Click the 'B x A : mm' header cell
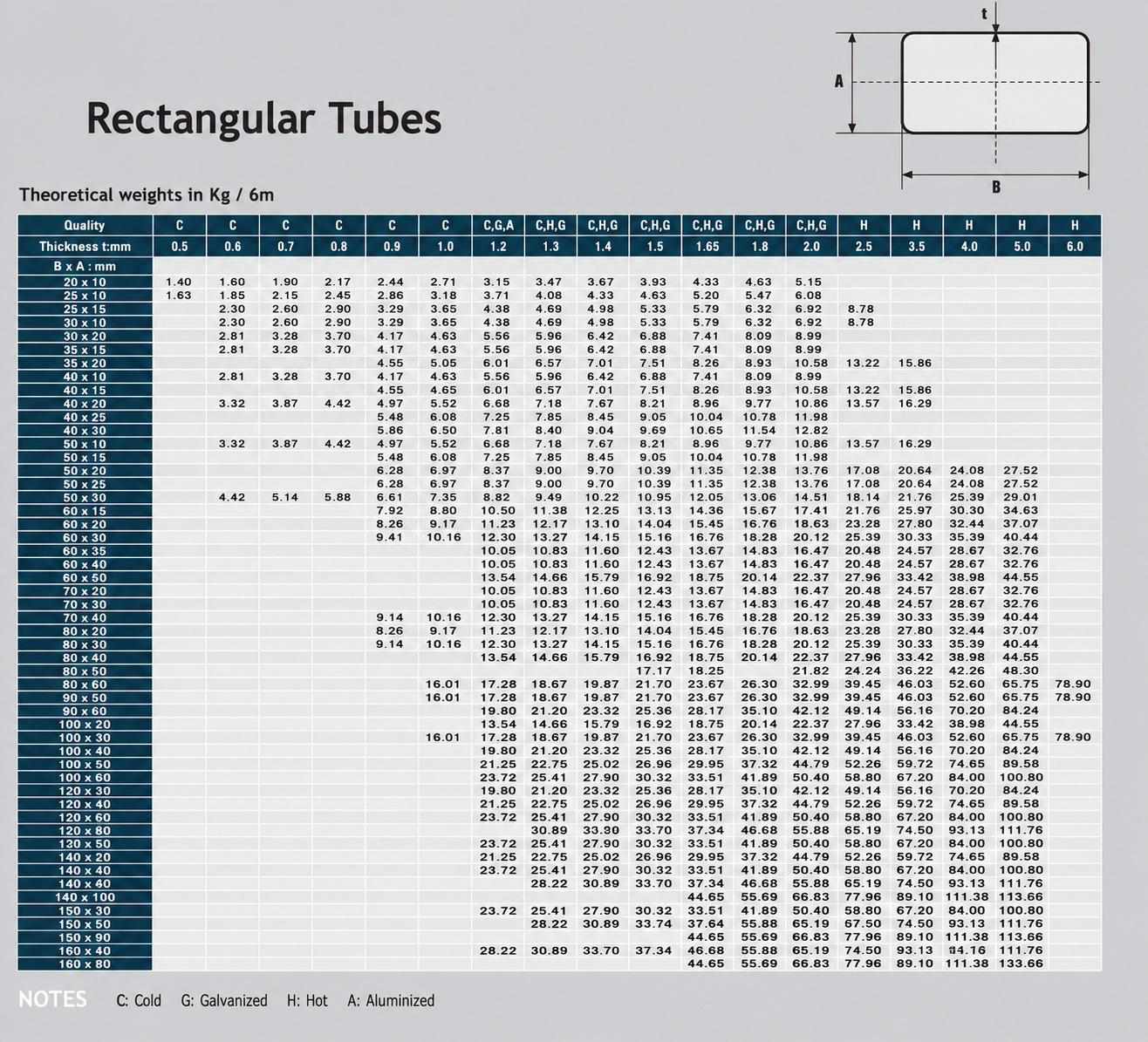Viewport: 1148px width, 1042px height. click(x=85, y=266)
